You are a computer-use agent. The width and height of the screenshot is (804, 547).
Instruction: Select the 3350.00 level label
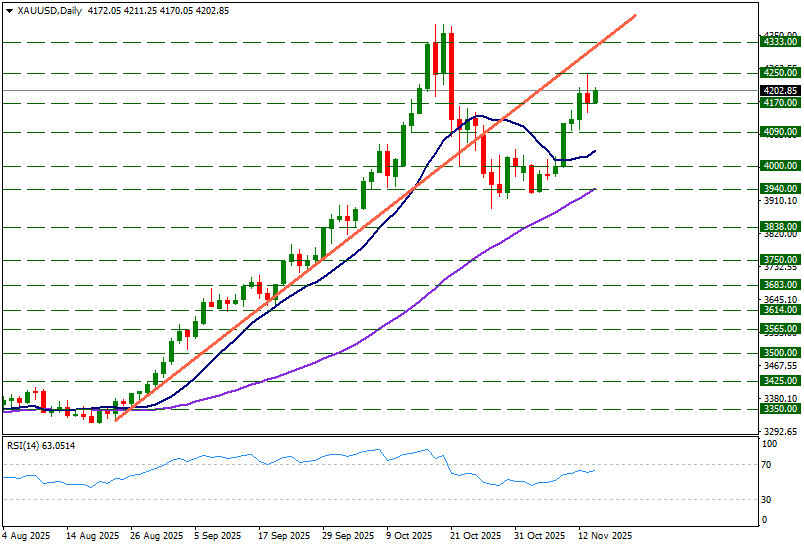click(779, 409)
